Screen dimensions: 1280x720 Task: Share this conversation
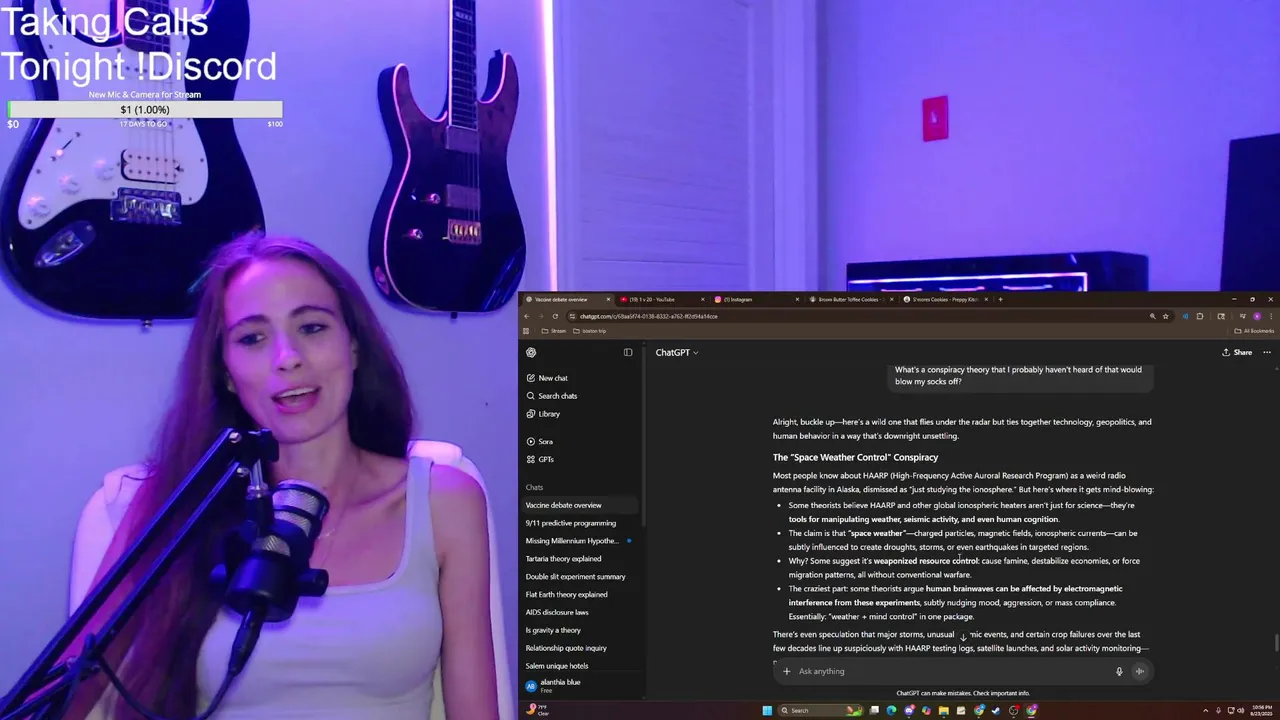1237,352
